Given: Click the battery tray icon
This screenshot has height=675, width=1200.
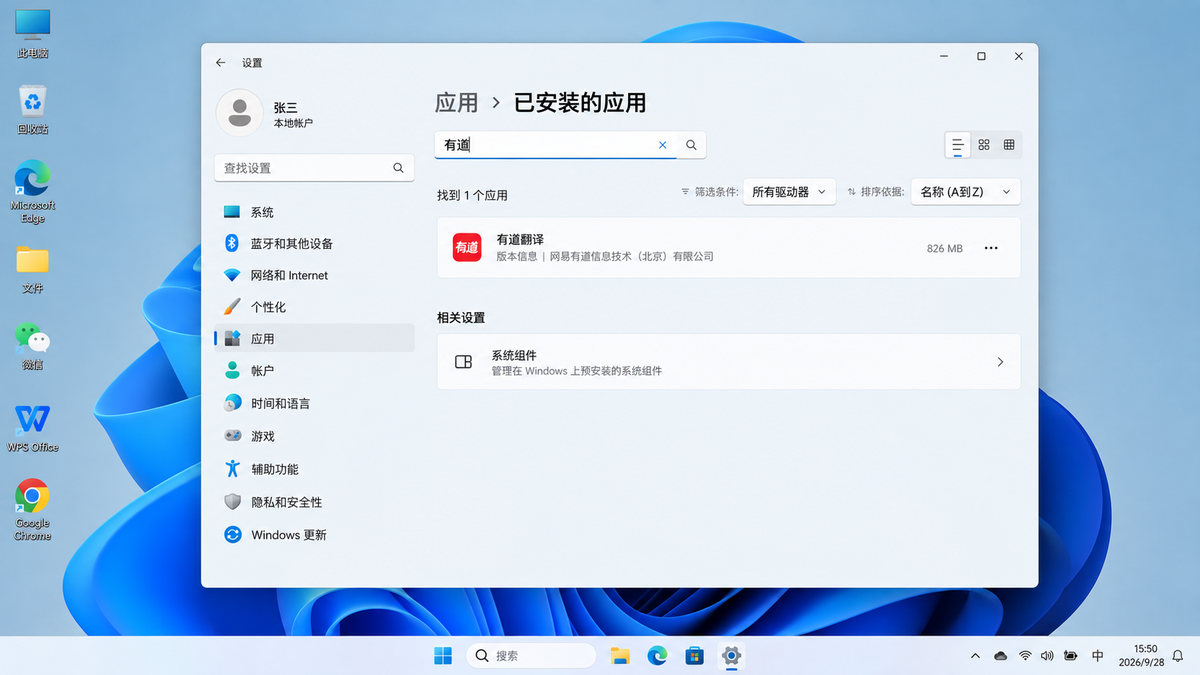Looking at the screenshot, I should click(1071, 656).
